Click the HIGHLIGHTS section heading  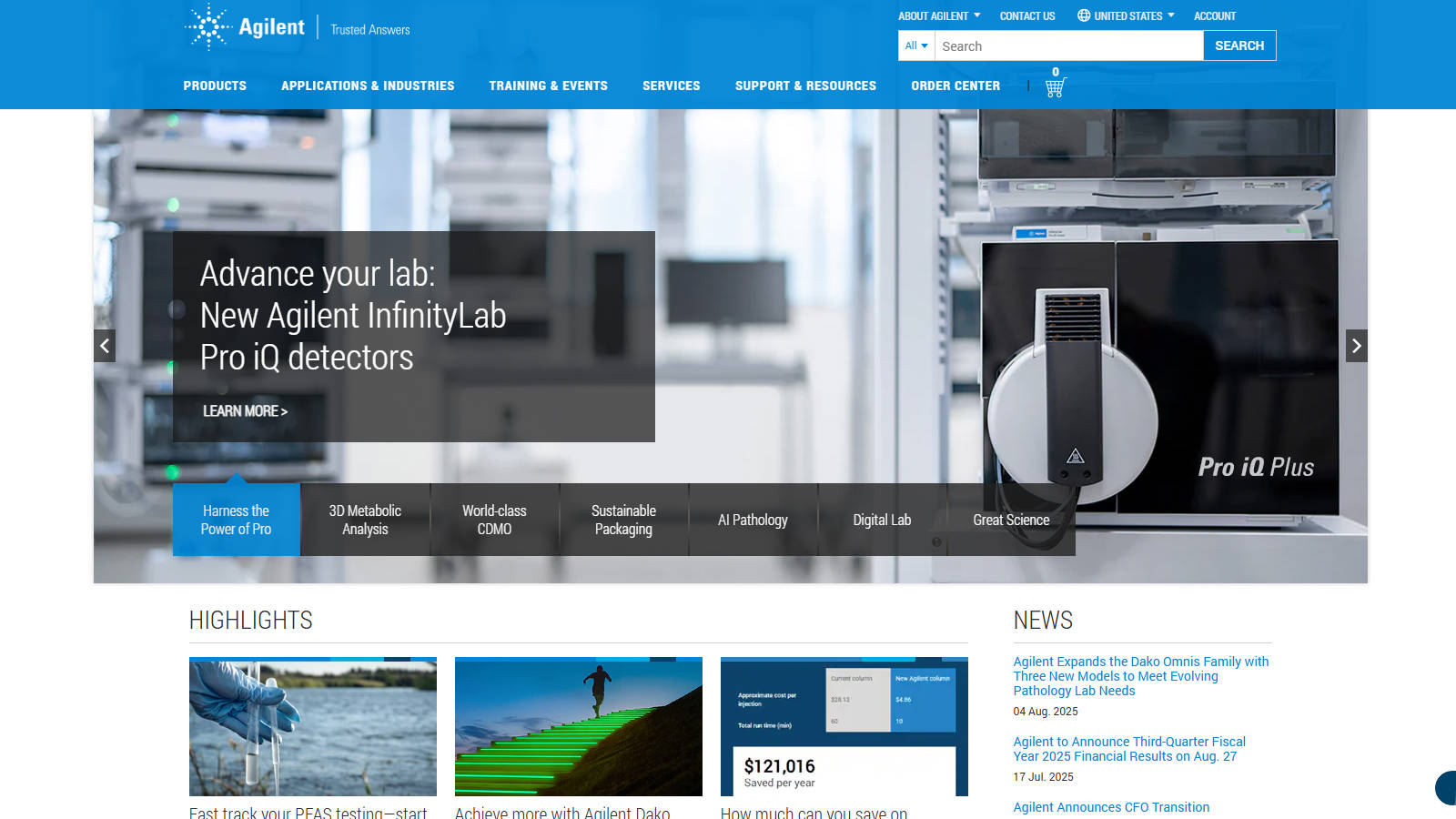251,621
